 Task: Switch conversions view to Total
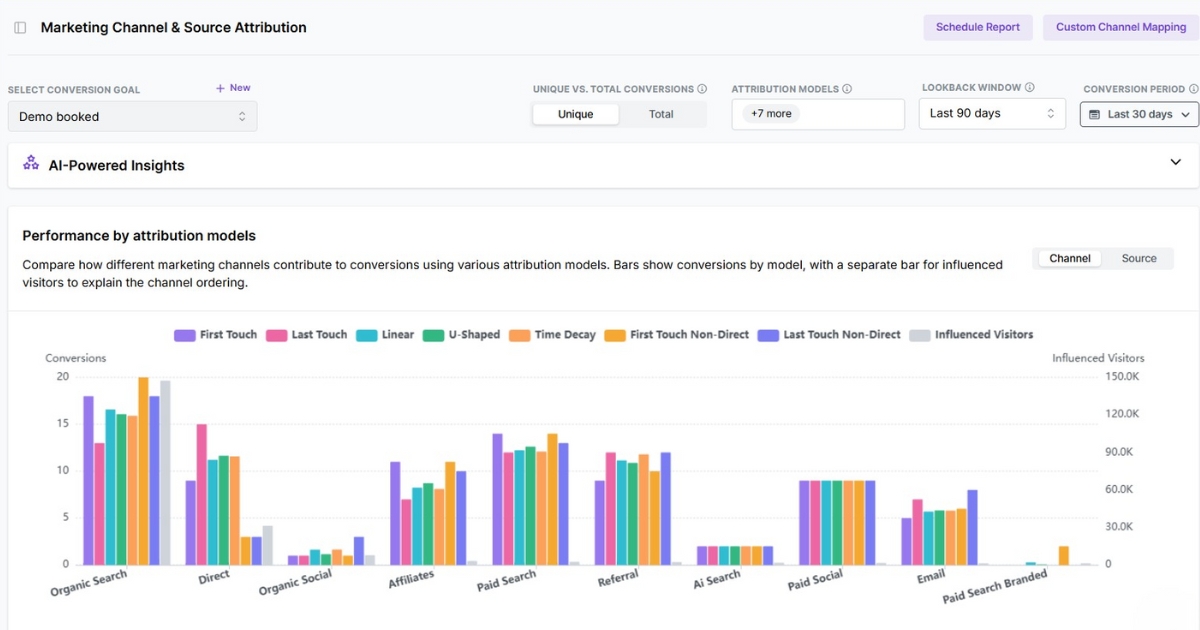[661, 114]
